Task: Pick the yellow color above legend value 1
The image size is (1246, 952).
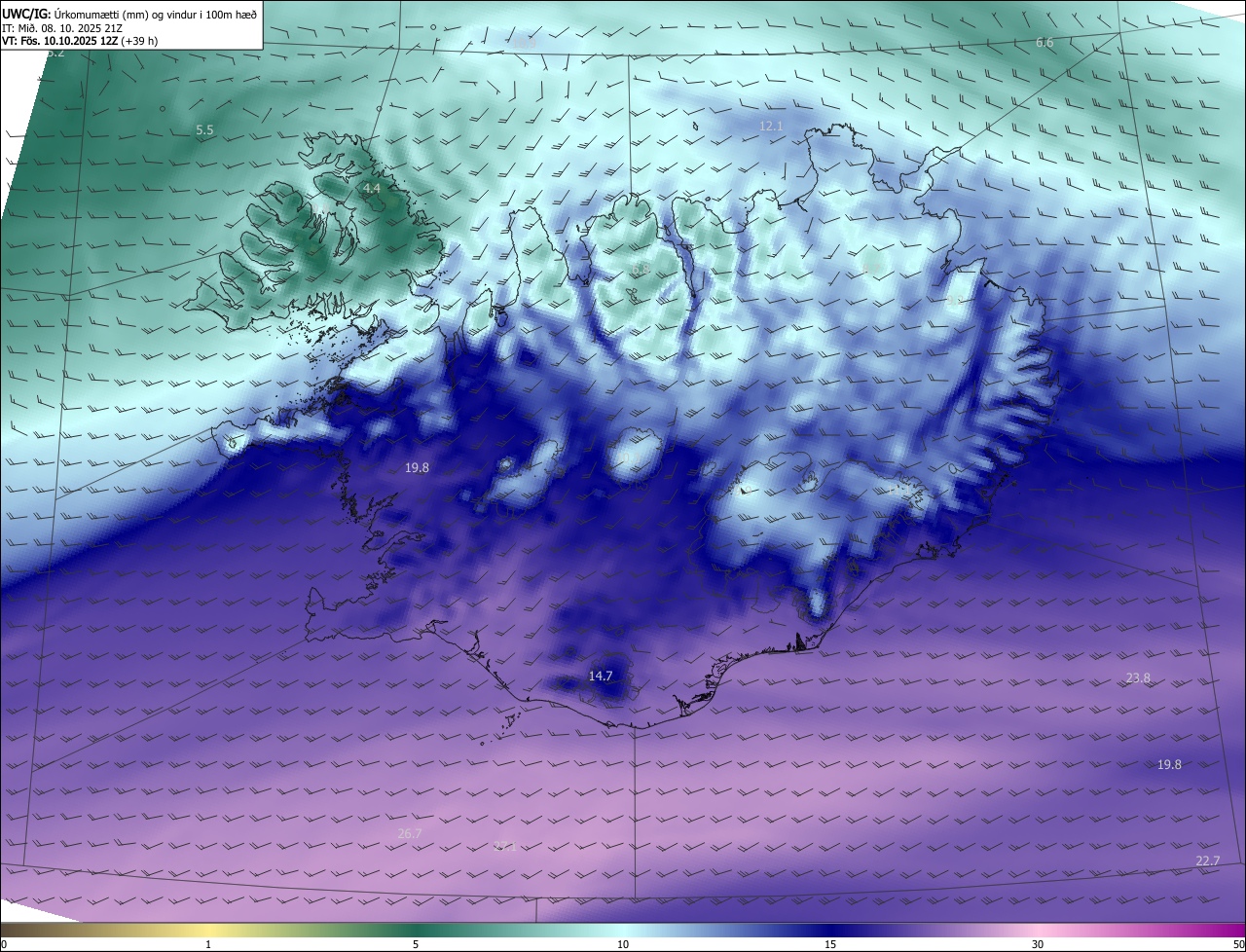Action: pyautogui.click(x=208, y=930)
